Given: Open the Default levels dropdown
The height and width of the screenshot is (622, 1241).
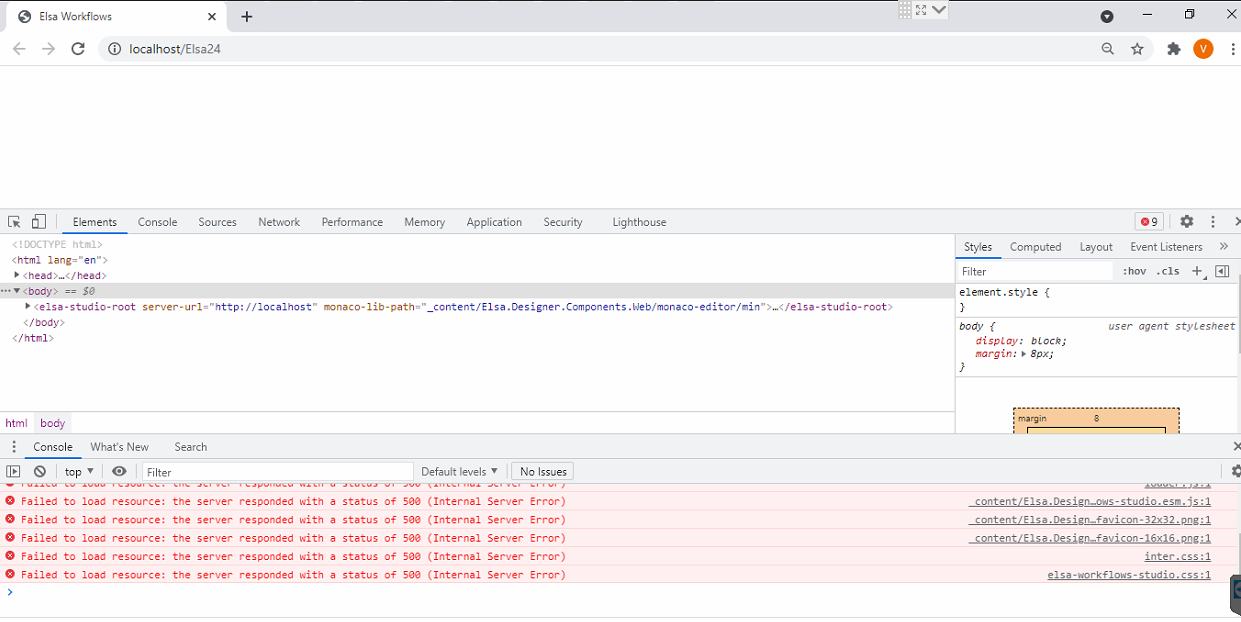Looking at the screenshot, I should point(459,471).
